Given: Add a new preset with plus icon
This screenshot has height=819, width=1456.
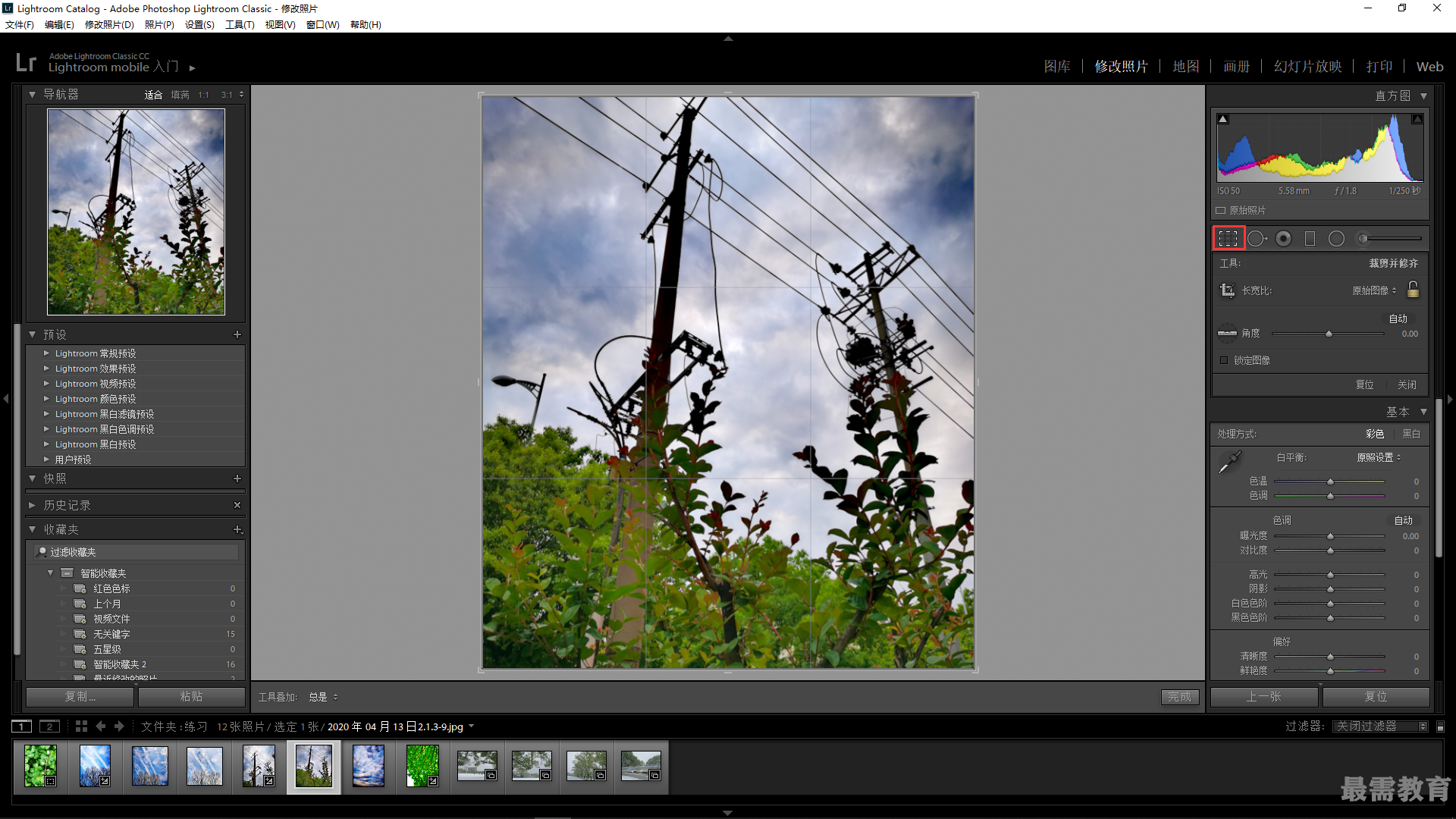Looking at the screenshot, I should coord(237,334).
